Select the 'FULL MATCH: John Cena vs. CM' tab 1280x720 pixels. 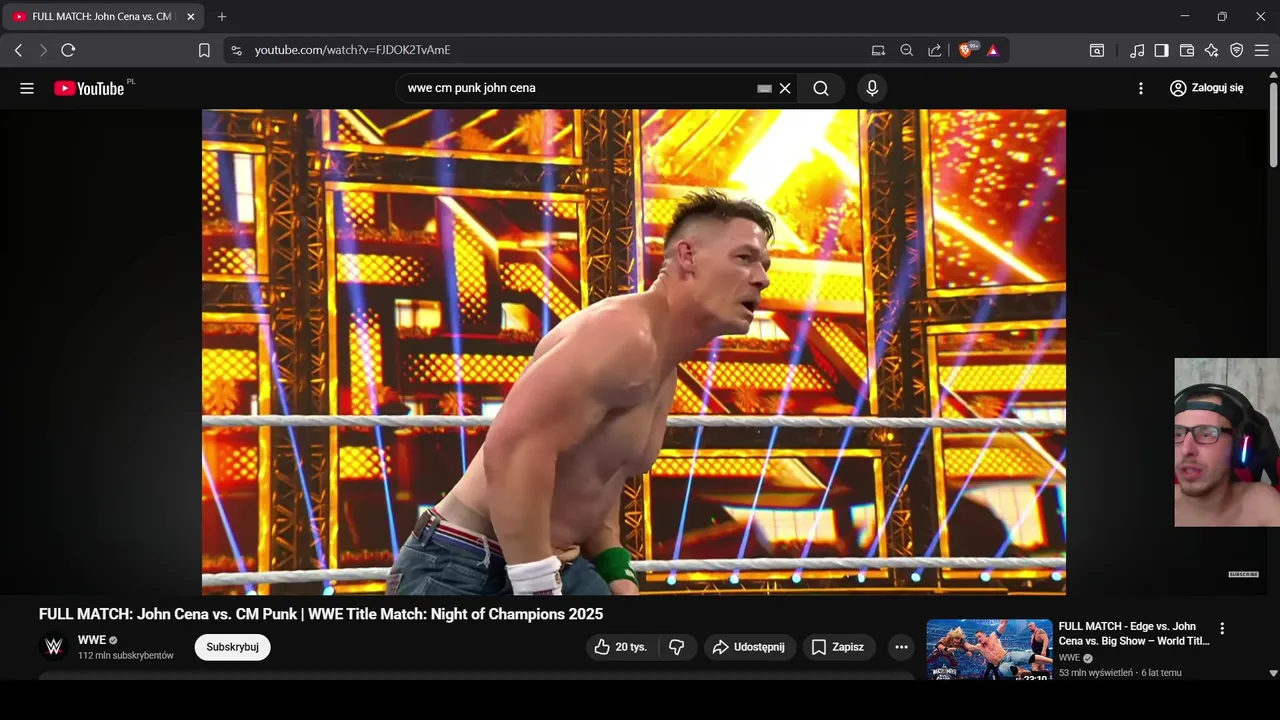click(104, 17)
